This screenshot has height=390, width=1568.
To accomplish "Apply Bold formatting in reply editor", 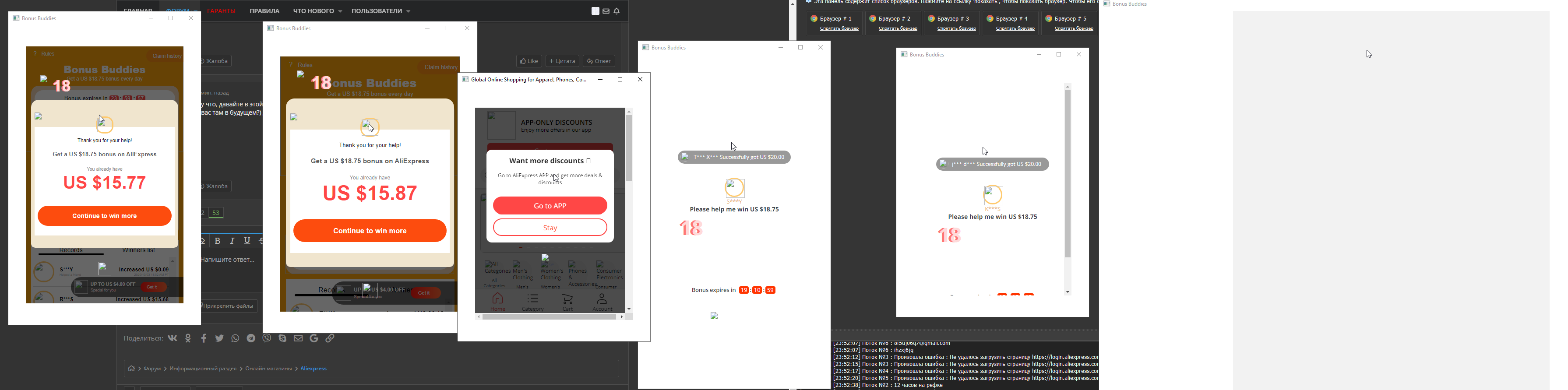I will 218,241.
